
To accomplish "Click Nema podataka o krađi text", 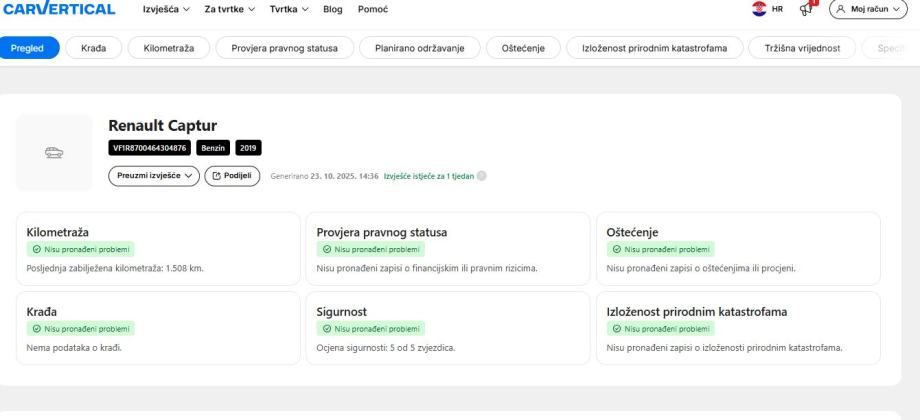I will coord(74,347).
